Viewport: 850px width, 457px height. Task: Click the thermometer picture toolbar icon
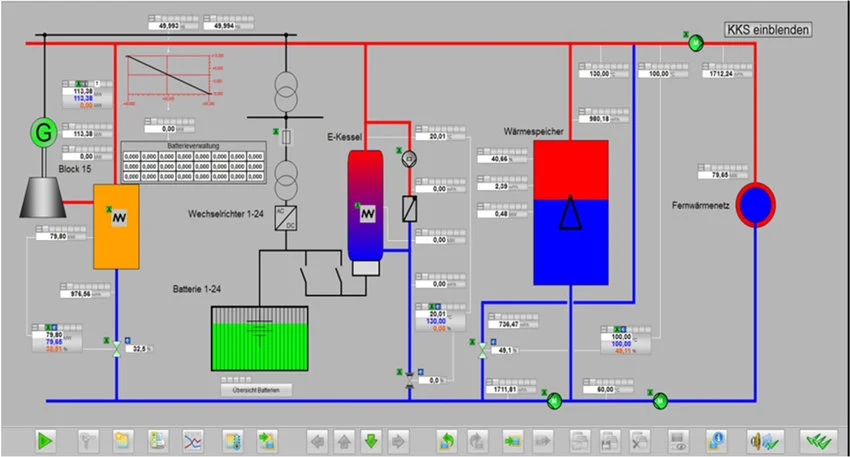tap(233, 441)
